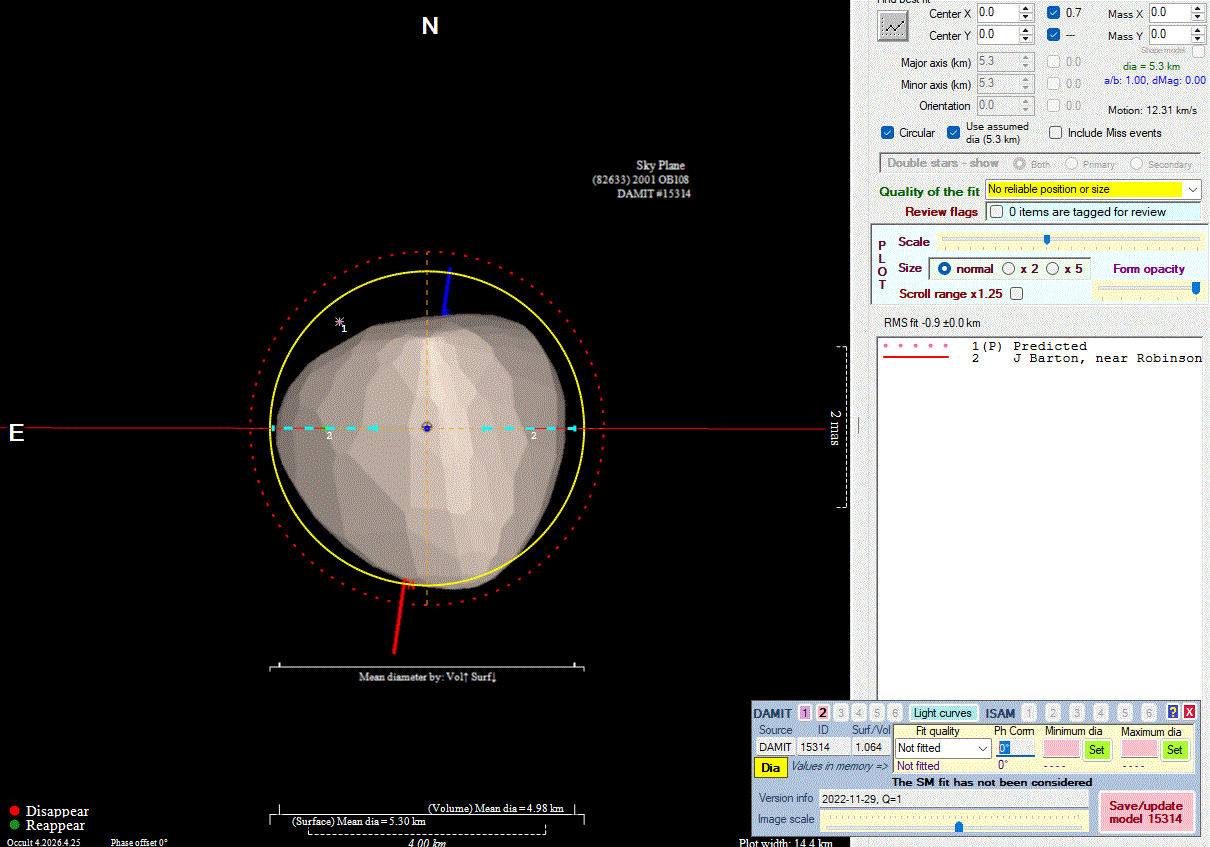
Task: Click the Find best fit graph button
Action: [x=892, y=26]
